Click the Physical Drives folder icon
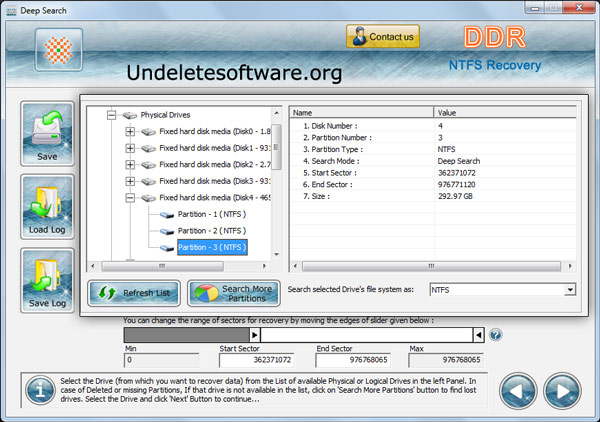600x422 pixels. point(130,115)
